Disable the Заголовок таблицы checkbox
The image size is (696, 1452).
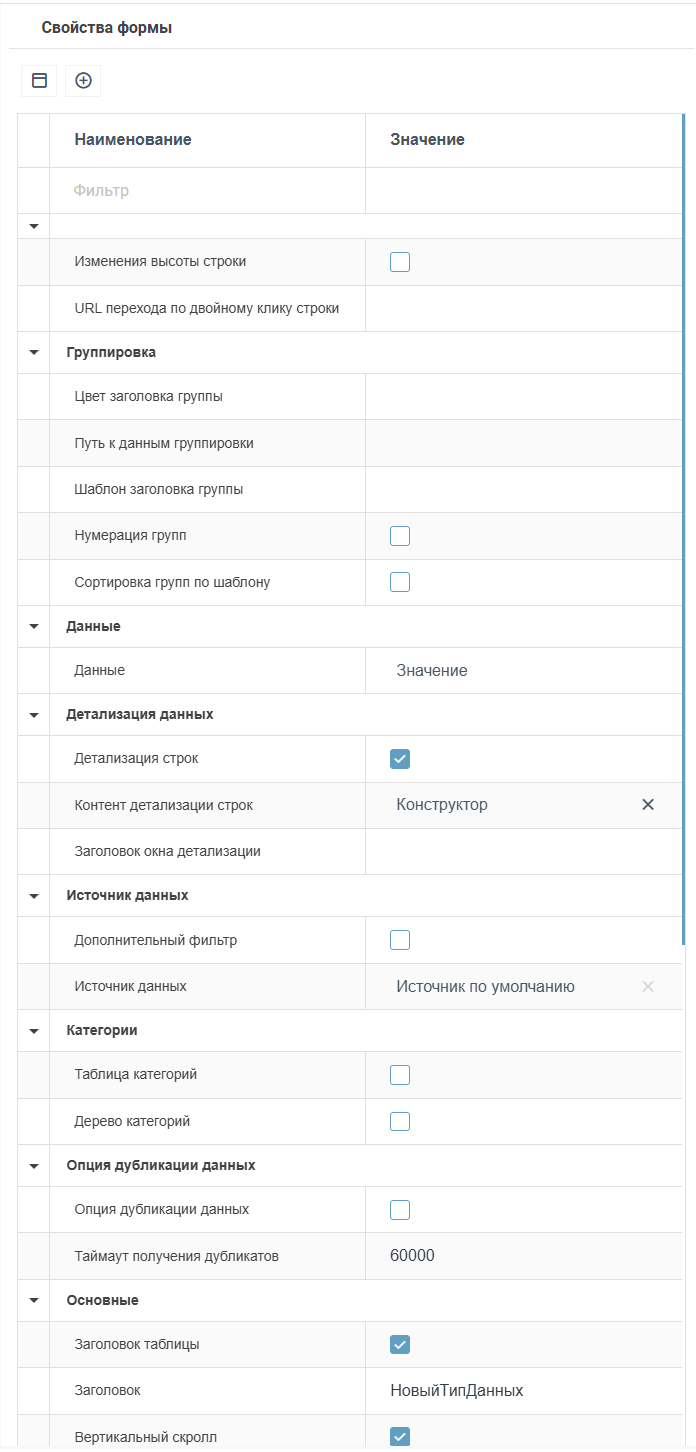(x=400, y=1345)
